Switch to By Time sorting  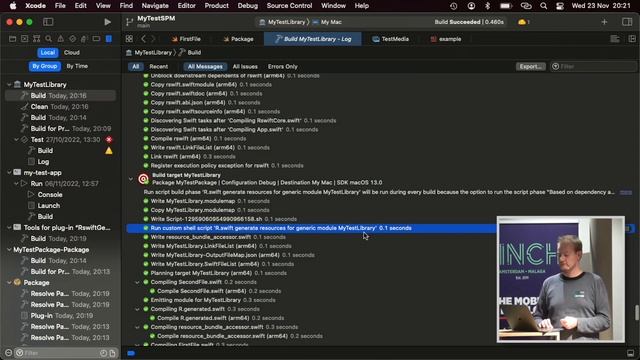(x=77, y=66)
